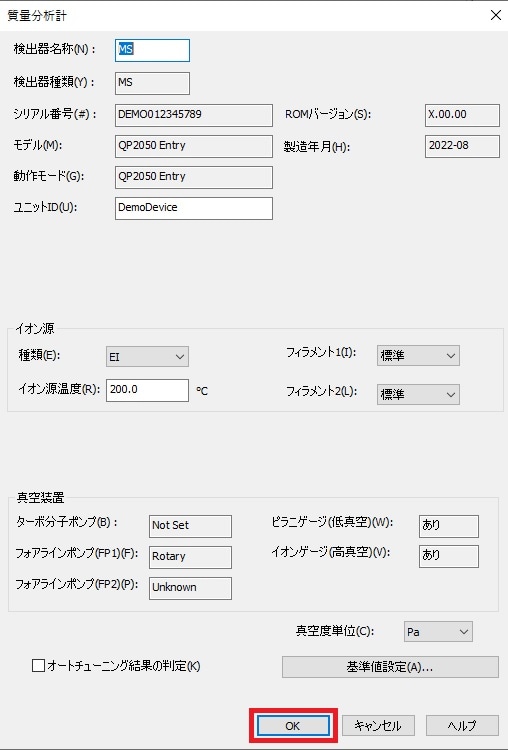Click the ターボ分子ポンプ Not Set field
Viewport: 508px width, 750px height.
click(190, 526)
